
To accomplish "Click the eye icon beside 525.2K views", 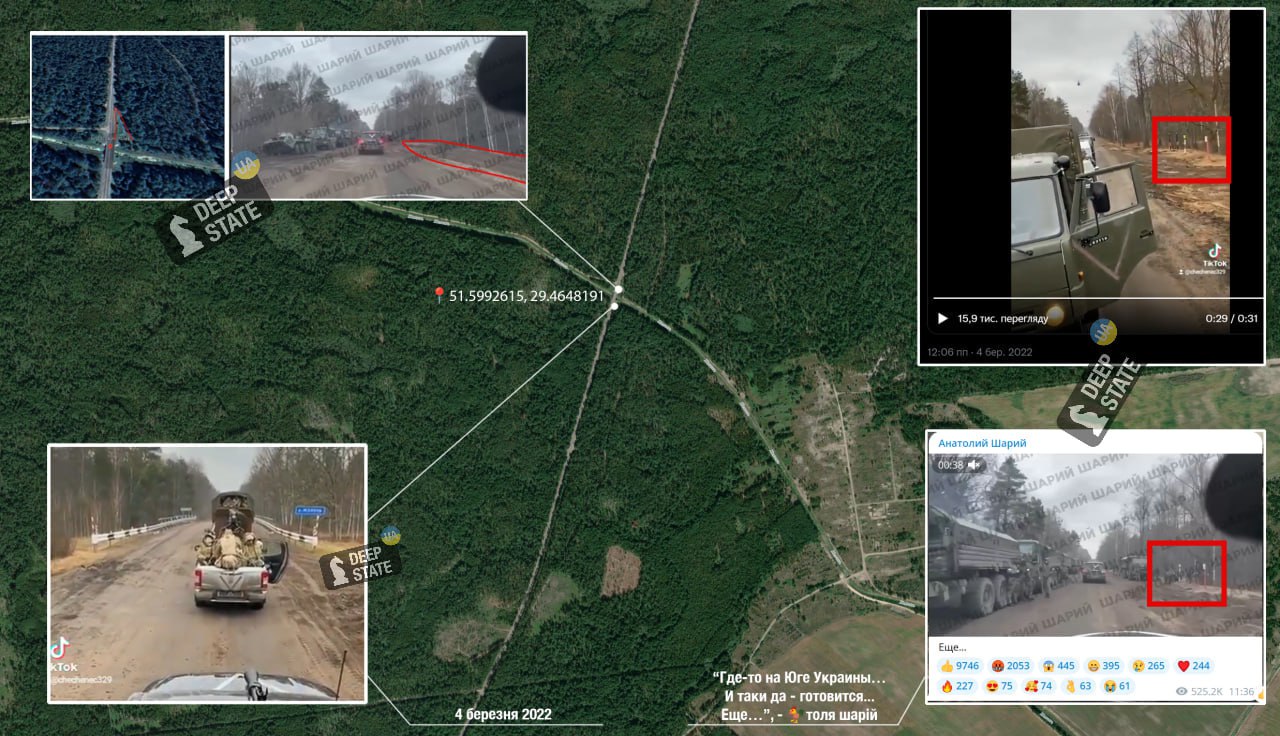I will tap(1181, 691).
